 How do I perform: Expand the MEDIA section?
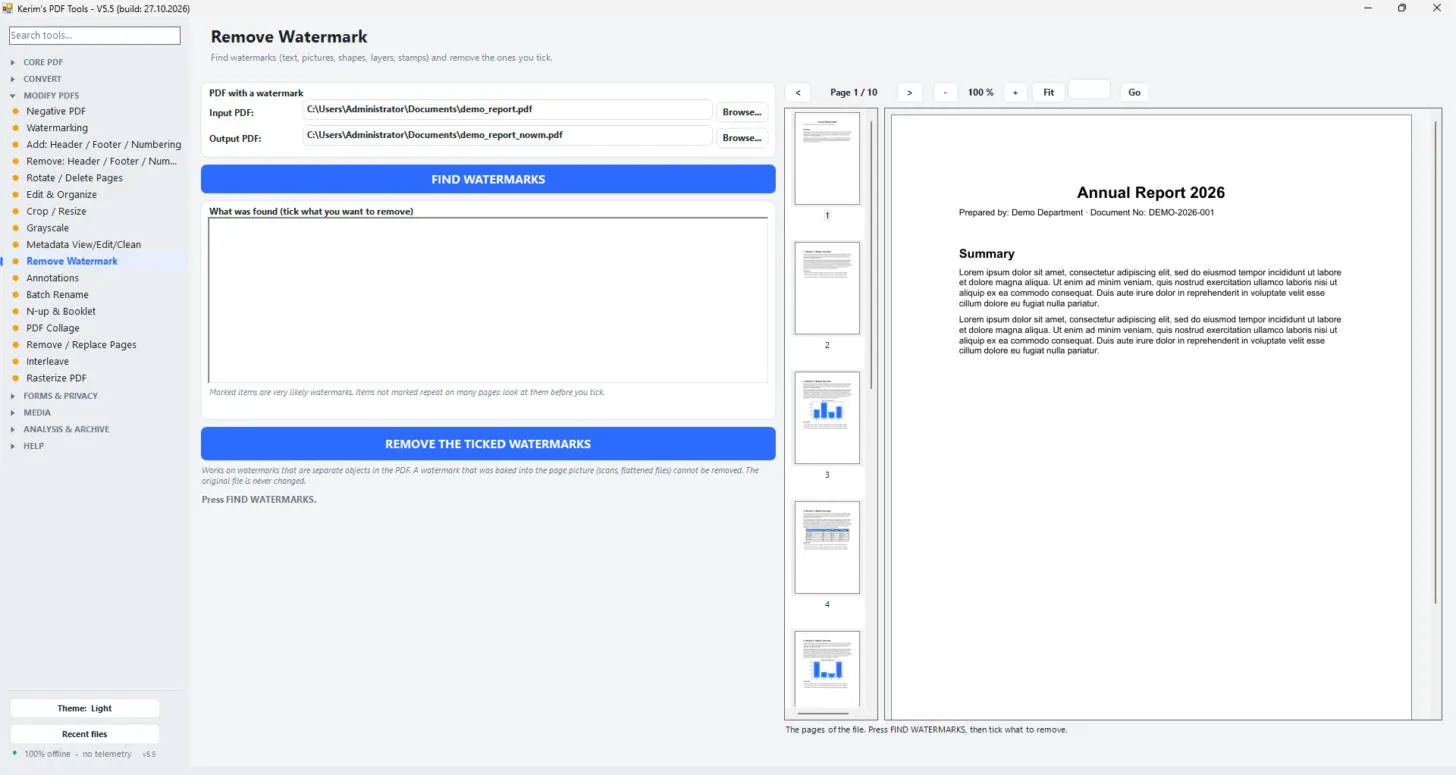pyautogui.click(x=37, y=412)
